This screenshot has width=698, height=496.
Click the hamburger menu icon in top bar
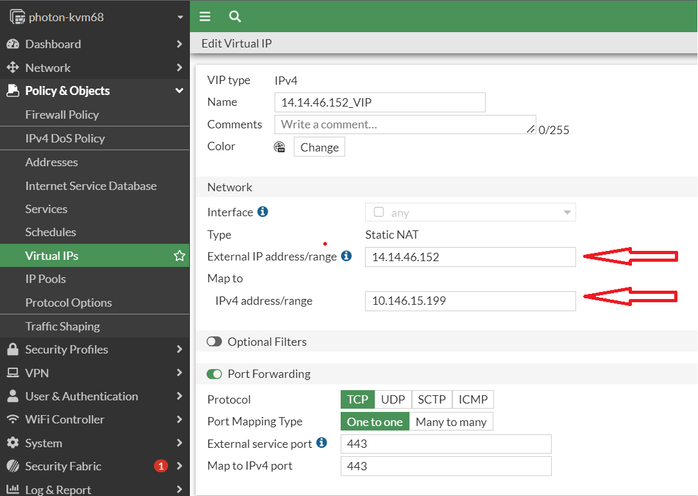coord(205,16)
